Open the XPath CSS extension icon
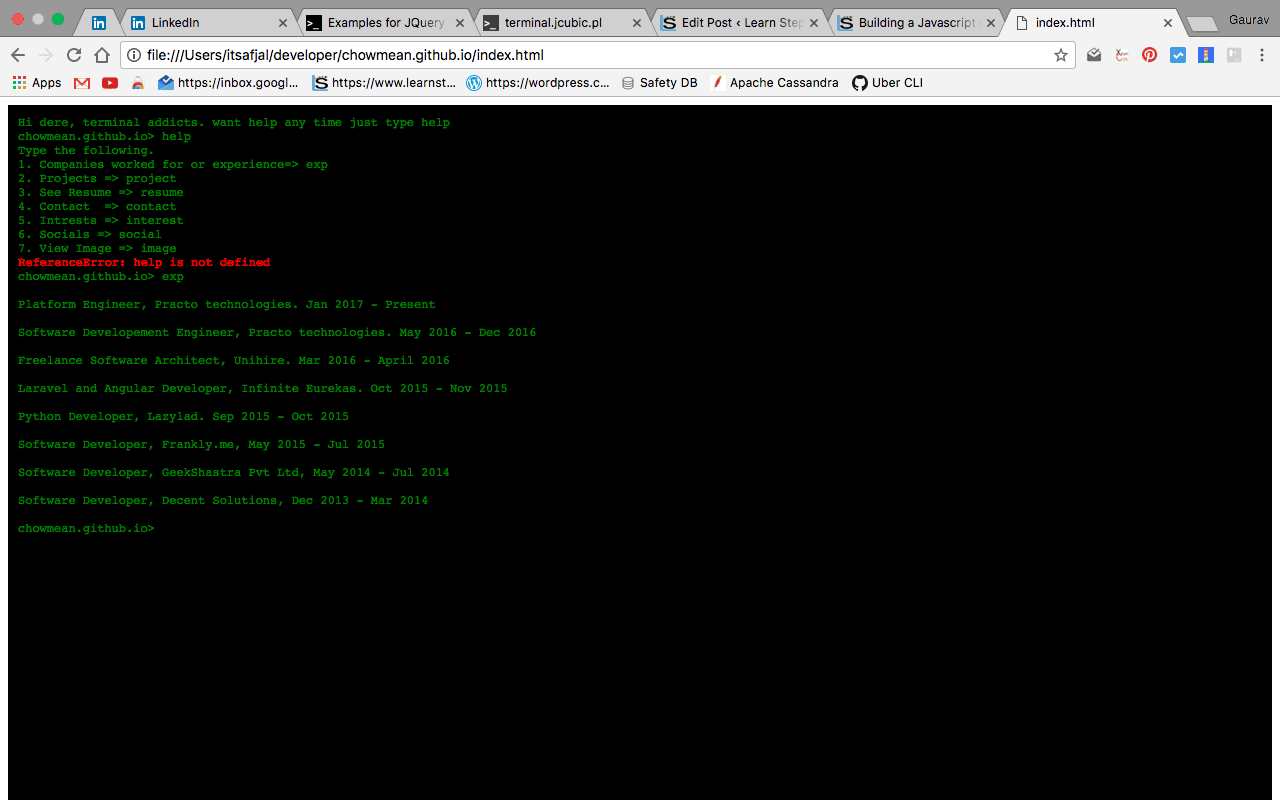 (x=1122, y=55)
